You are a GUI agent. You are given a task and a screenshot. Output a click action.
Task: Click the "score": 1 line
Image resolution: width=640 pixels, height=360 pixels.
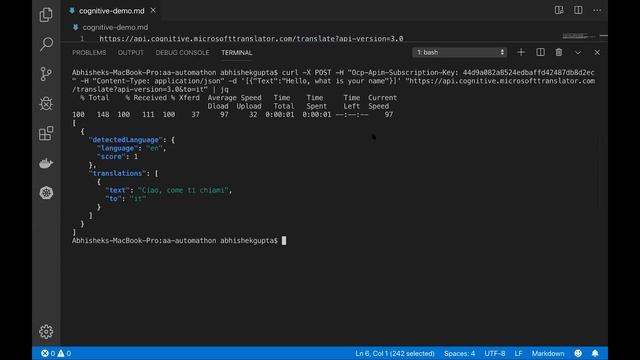pos(117,157)
